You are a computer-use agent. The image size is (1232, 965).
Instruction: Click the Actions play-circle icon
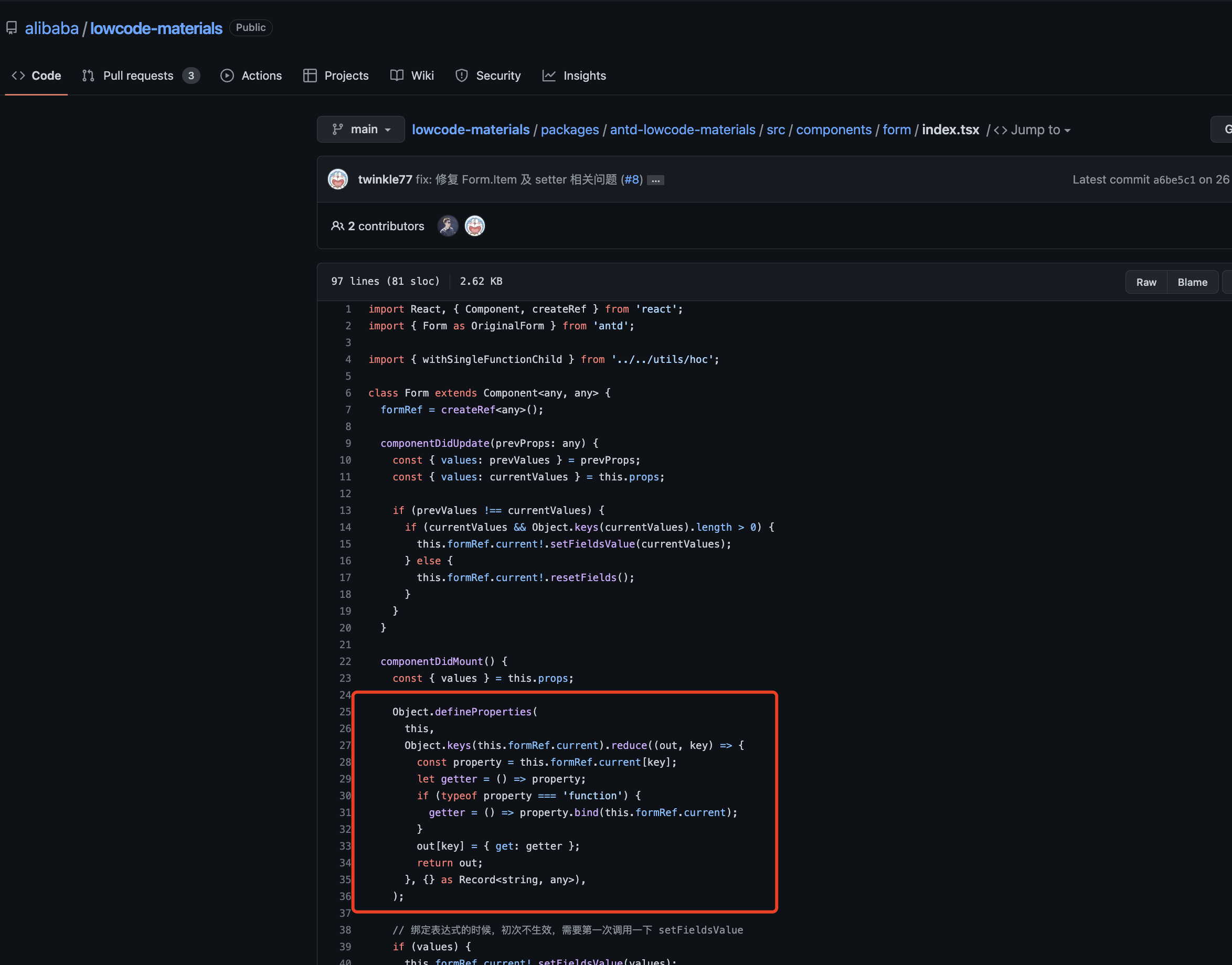[x=227, y=75]
